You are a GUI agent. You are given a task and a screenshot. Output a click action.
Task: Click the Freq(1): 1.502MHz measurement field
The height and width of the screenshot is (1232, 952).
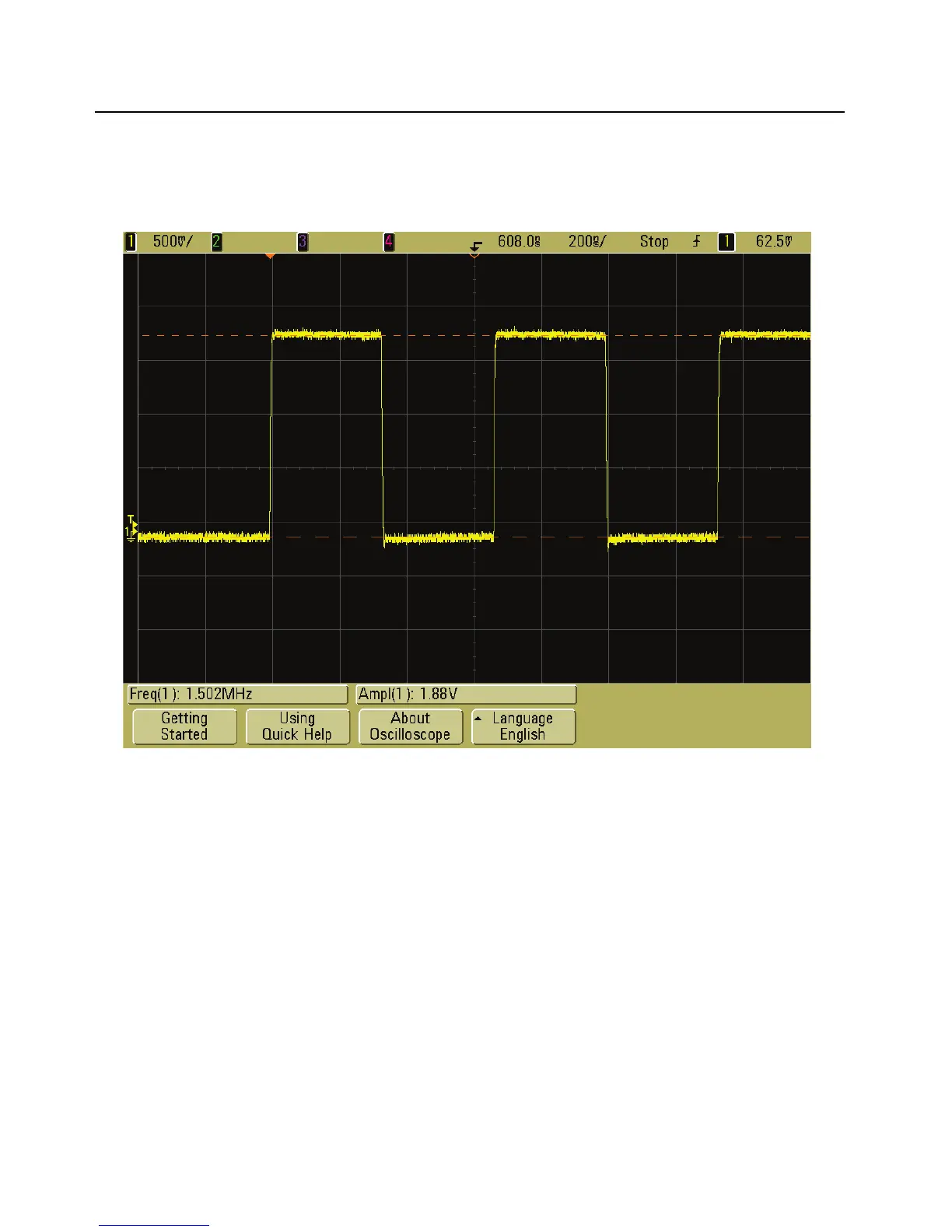(237, 695)
